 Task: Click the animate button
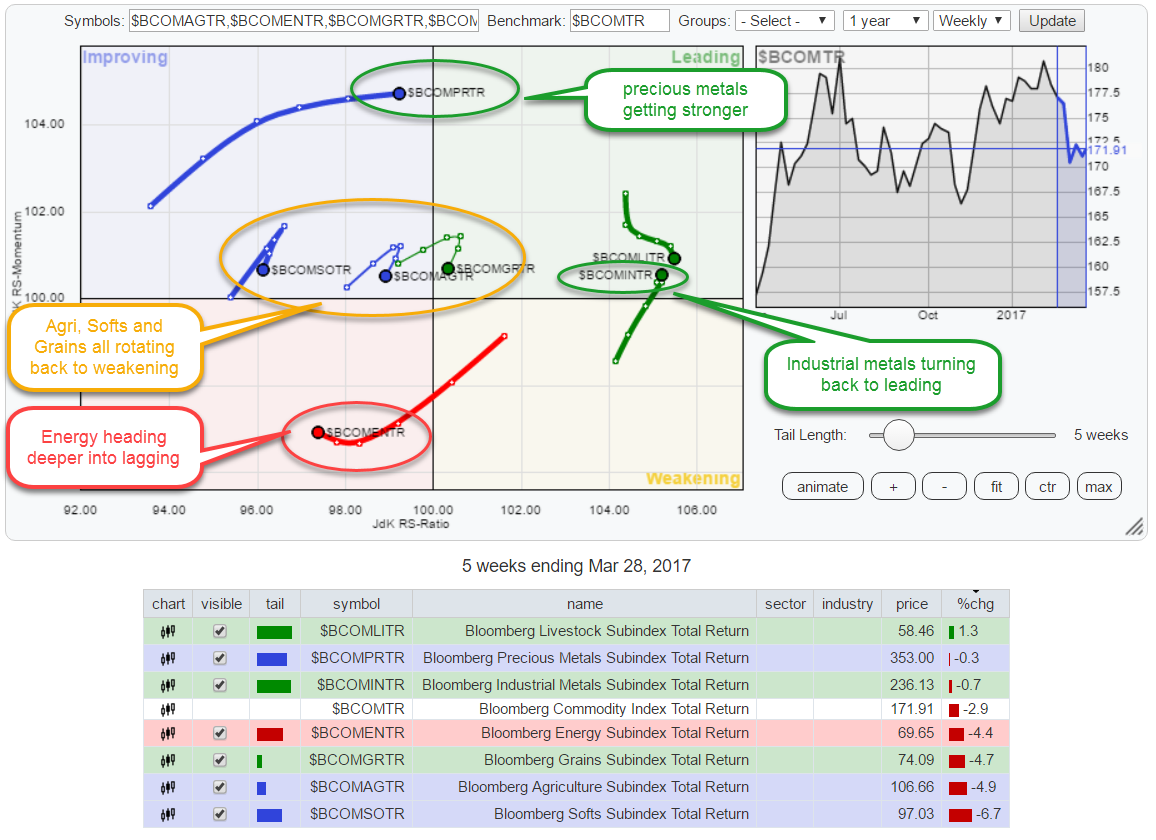click(822, 487)
